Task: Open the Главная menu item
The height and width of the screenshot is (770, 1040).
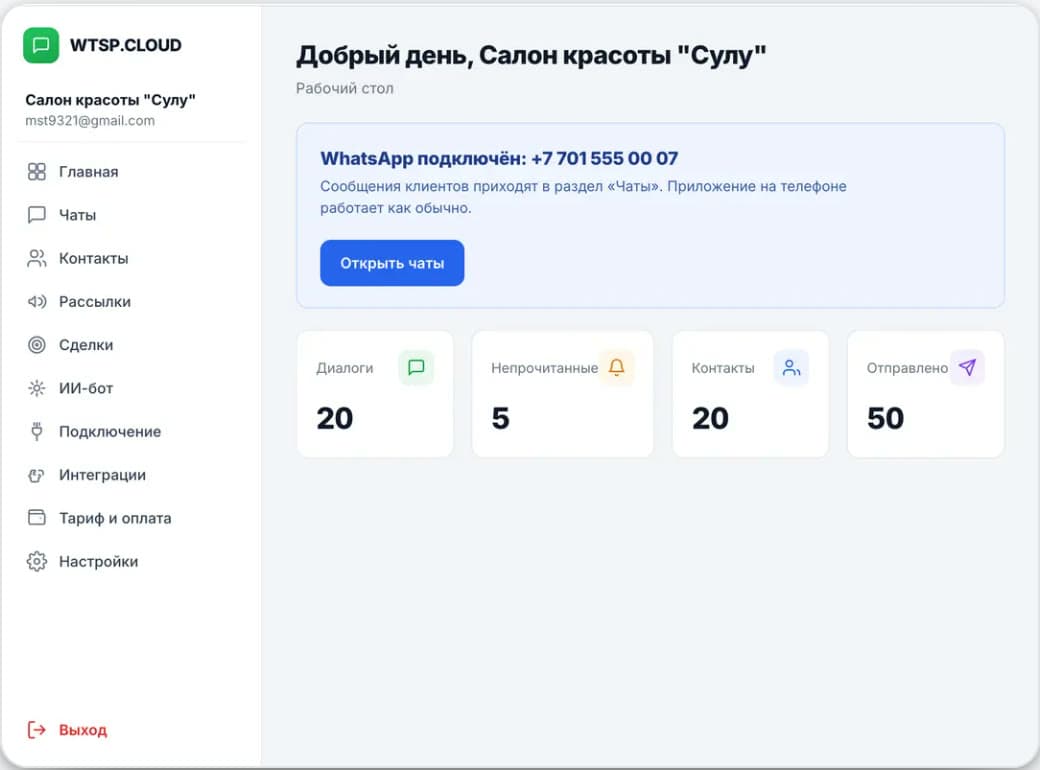Action: 88,172
